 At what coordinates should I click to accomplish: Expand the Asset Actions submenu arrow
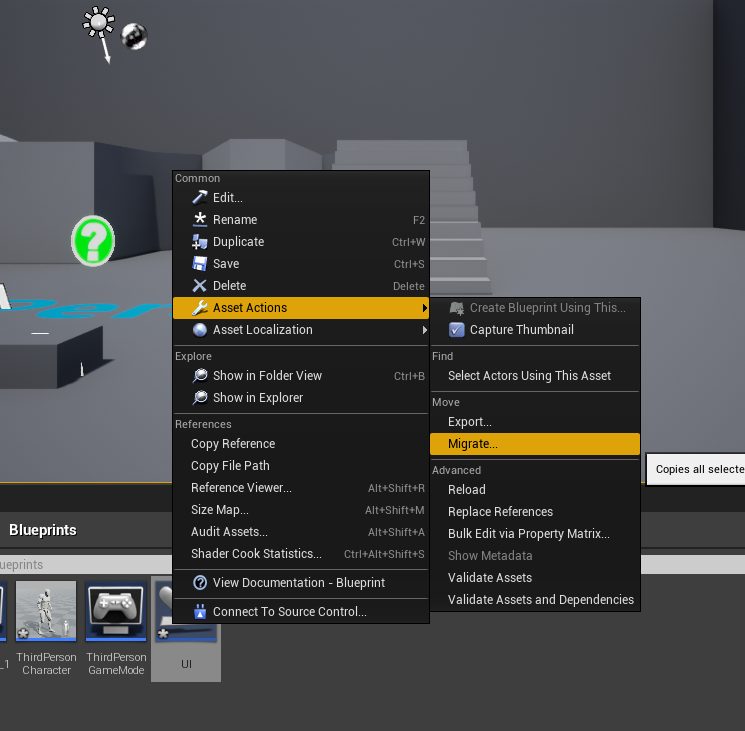(x=424, y=308)
